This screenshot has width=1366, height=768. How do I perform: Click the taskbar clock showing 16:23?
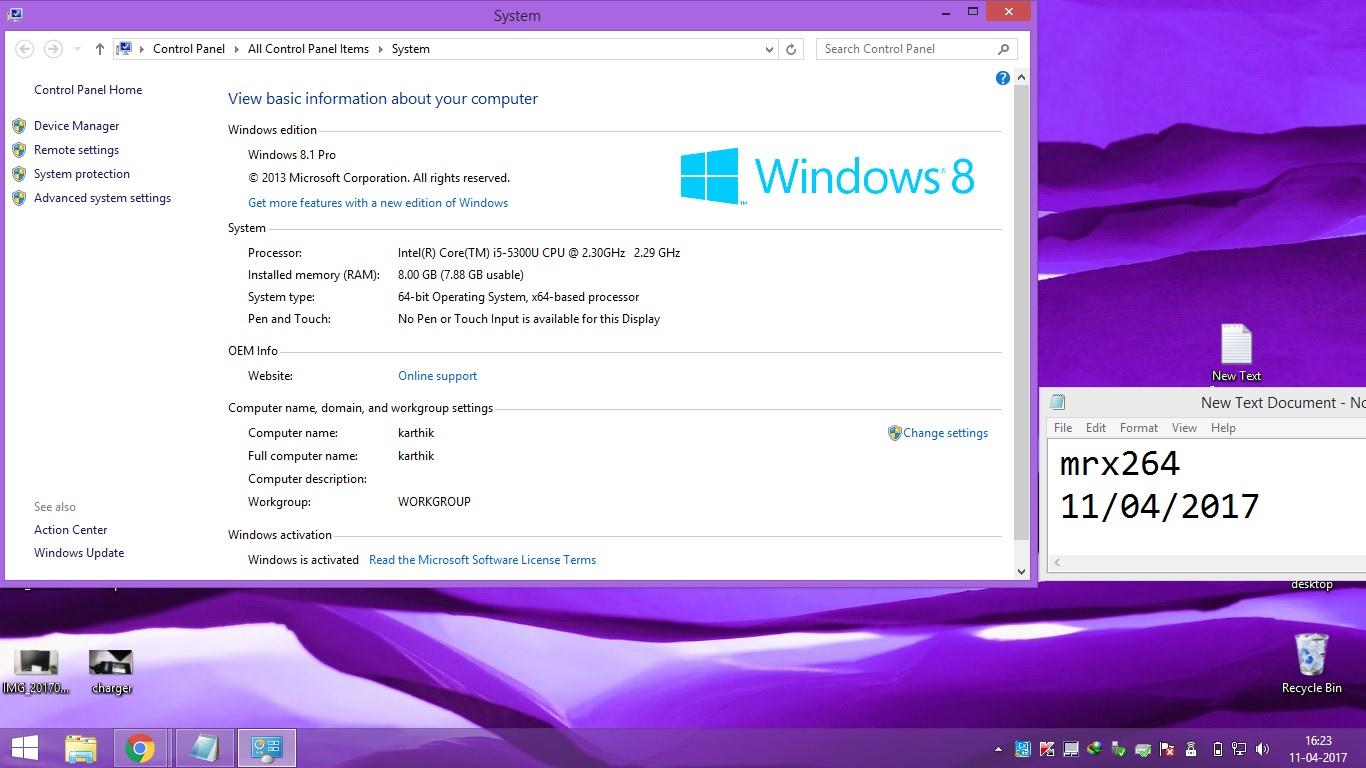pos(1318,749)
